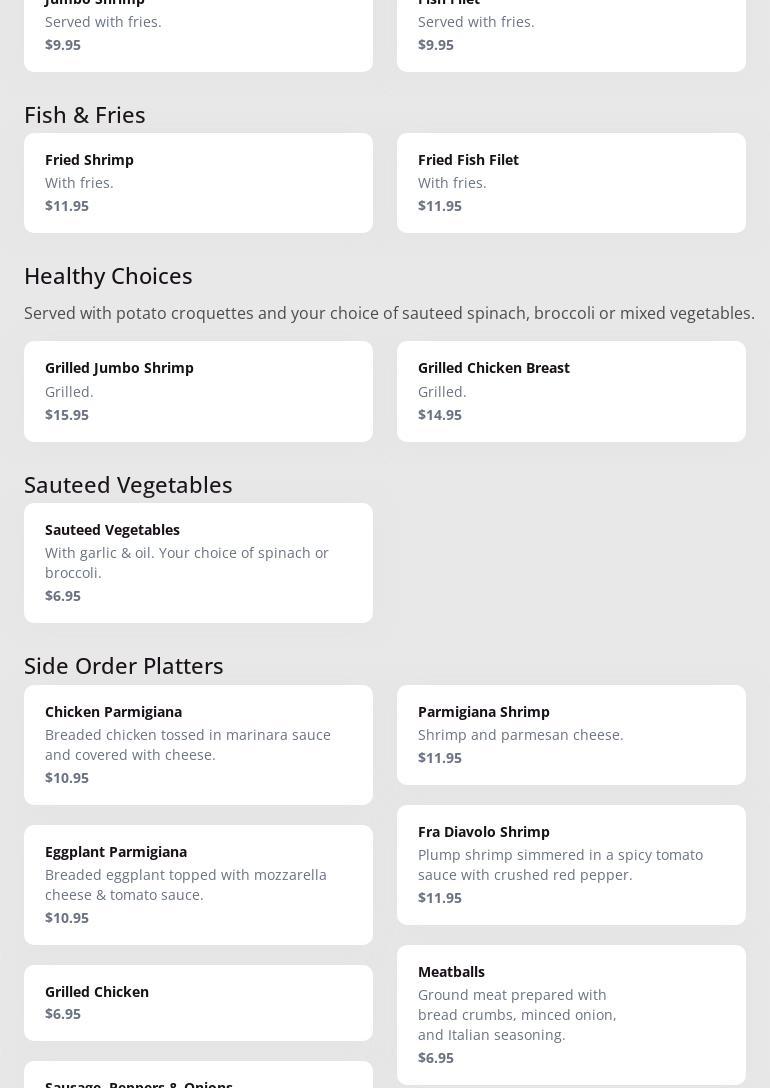770x1088 pixels.
Task: Click the Sauteed Vegetables section heading
Action: click(x=128, y=485)
